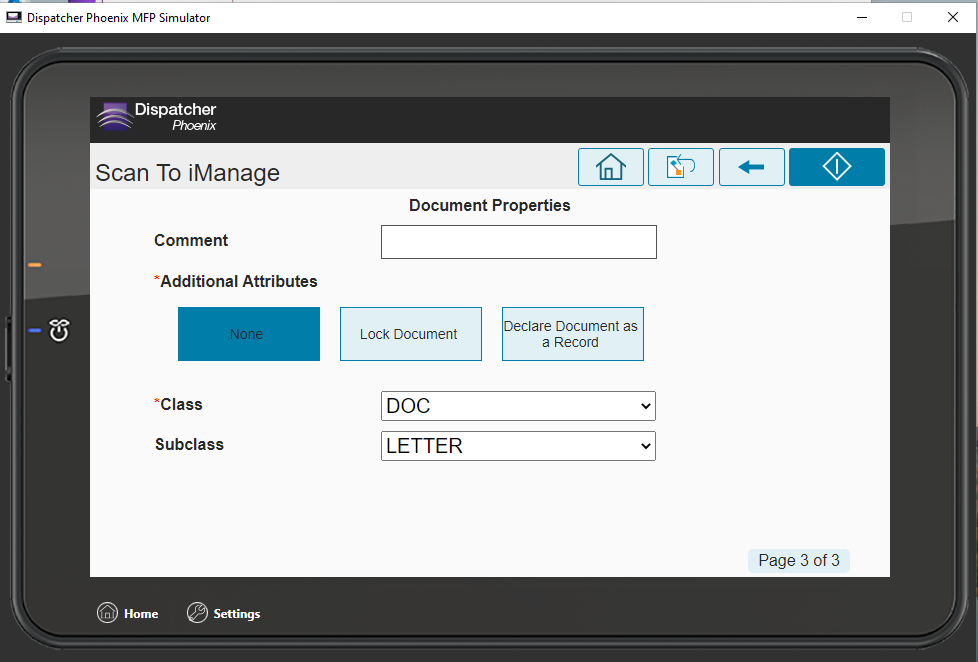
Task: Click the back arrow navigation icon
Action: click(x=751, y=166)
